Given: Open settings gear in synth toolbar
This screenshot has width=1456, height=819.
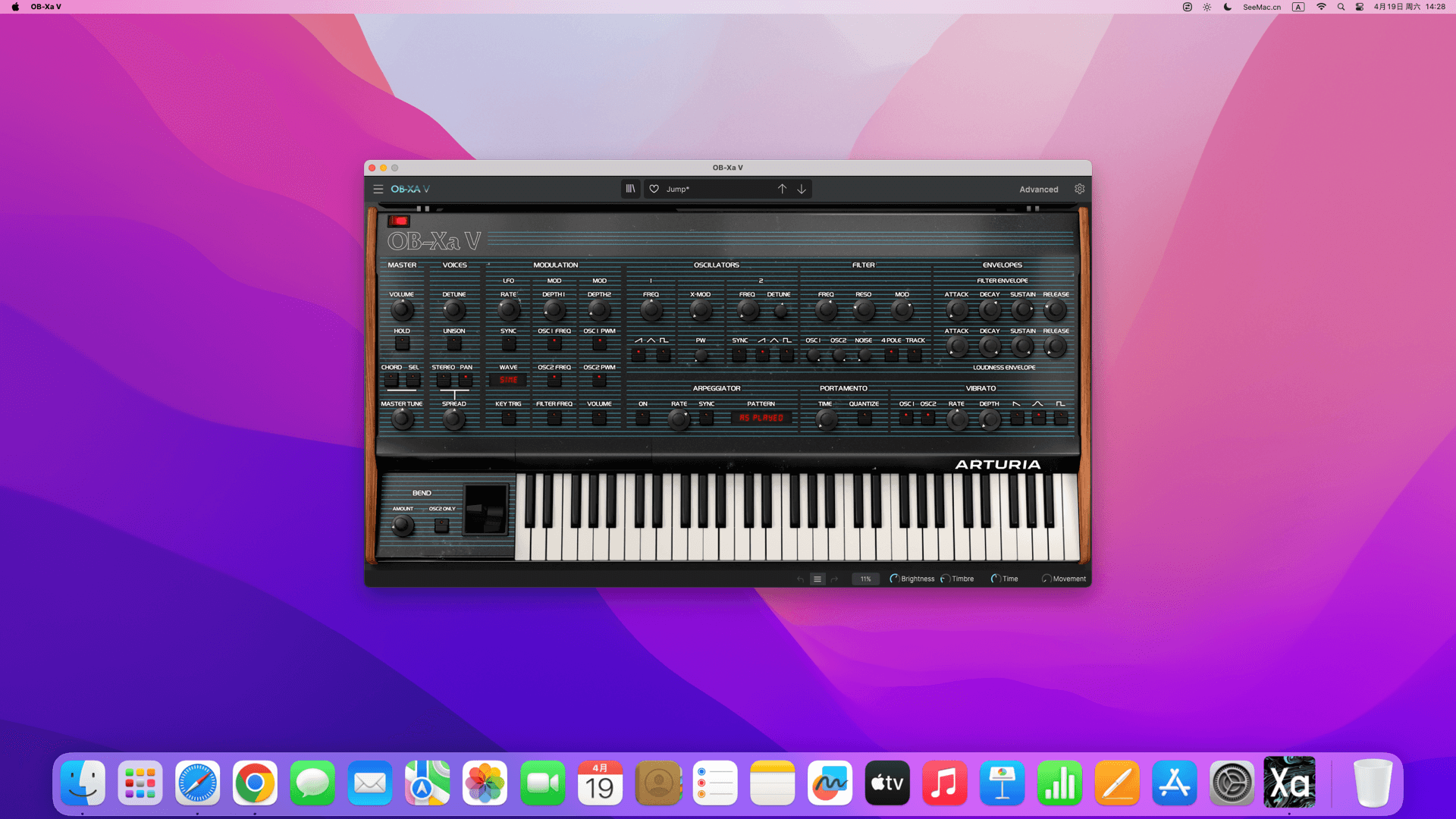Looking at the screenshot, I should point(1079,189).
